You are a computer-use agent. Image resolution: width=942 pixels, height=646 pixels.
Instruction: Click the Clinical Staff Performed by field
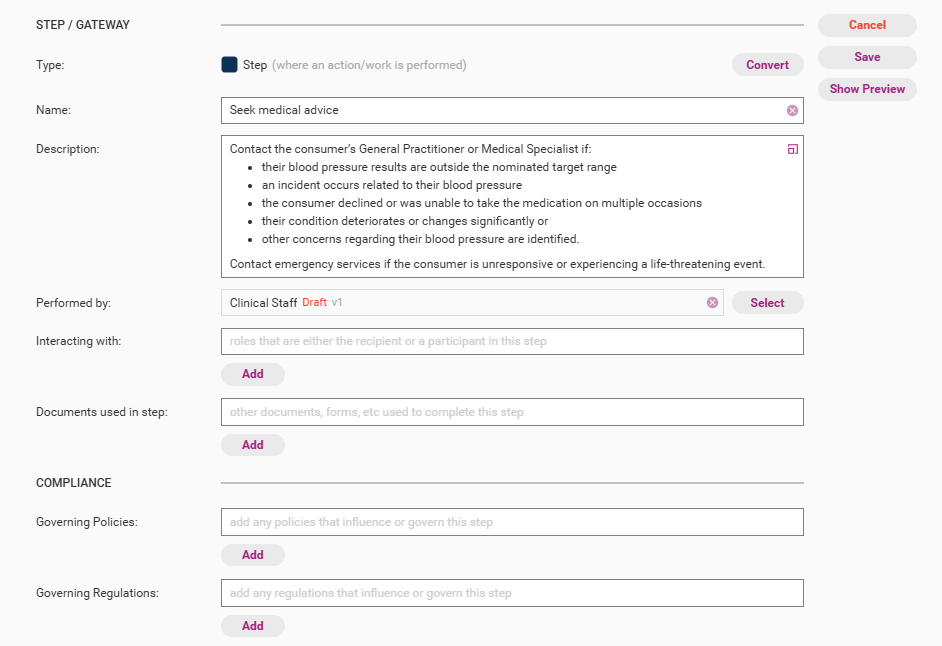[460, 303]
